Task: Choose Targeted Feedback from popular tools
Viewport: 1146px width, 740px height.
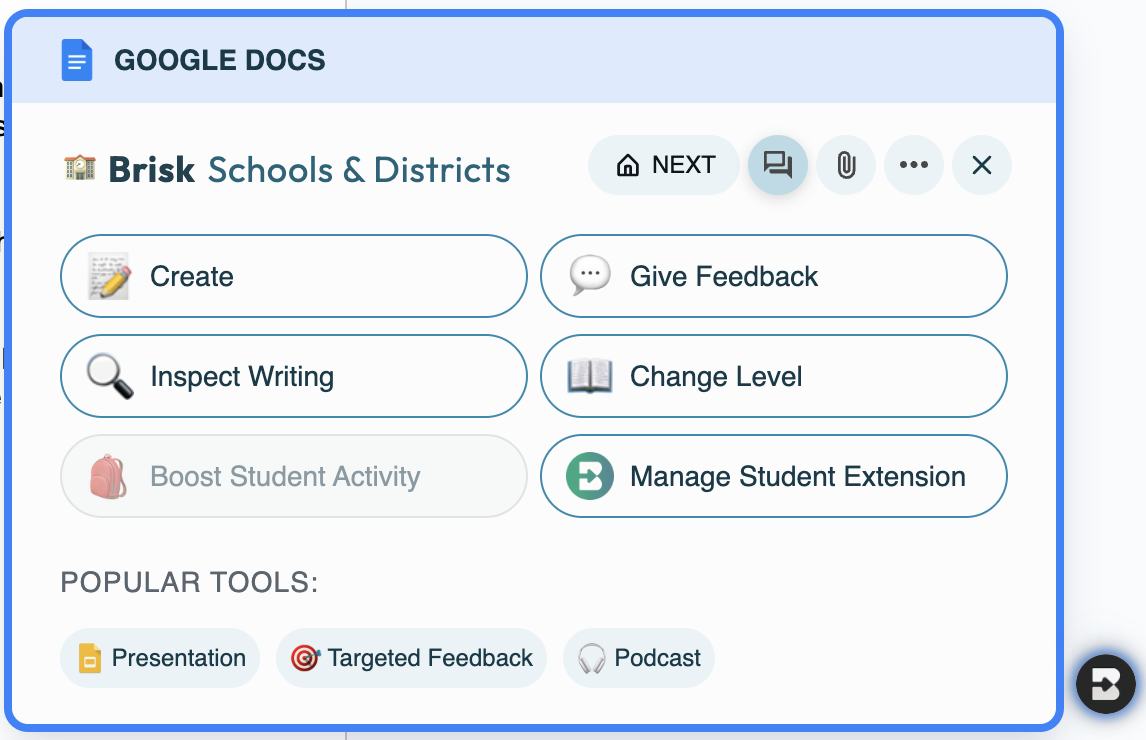Action: pyautogui.click(x=411, y=658)
